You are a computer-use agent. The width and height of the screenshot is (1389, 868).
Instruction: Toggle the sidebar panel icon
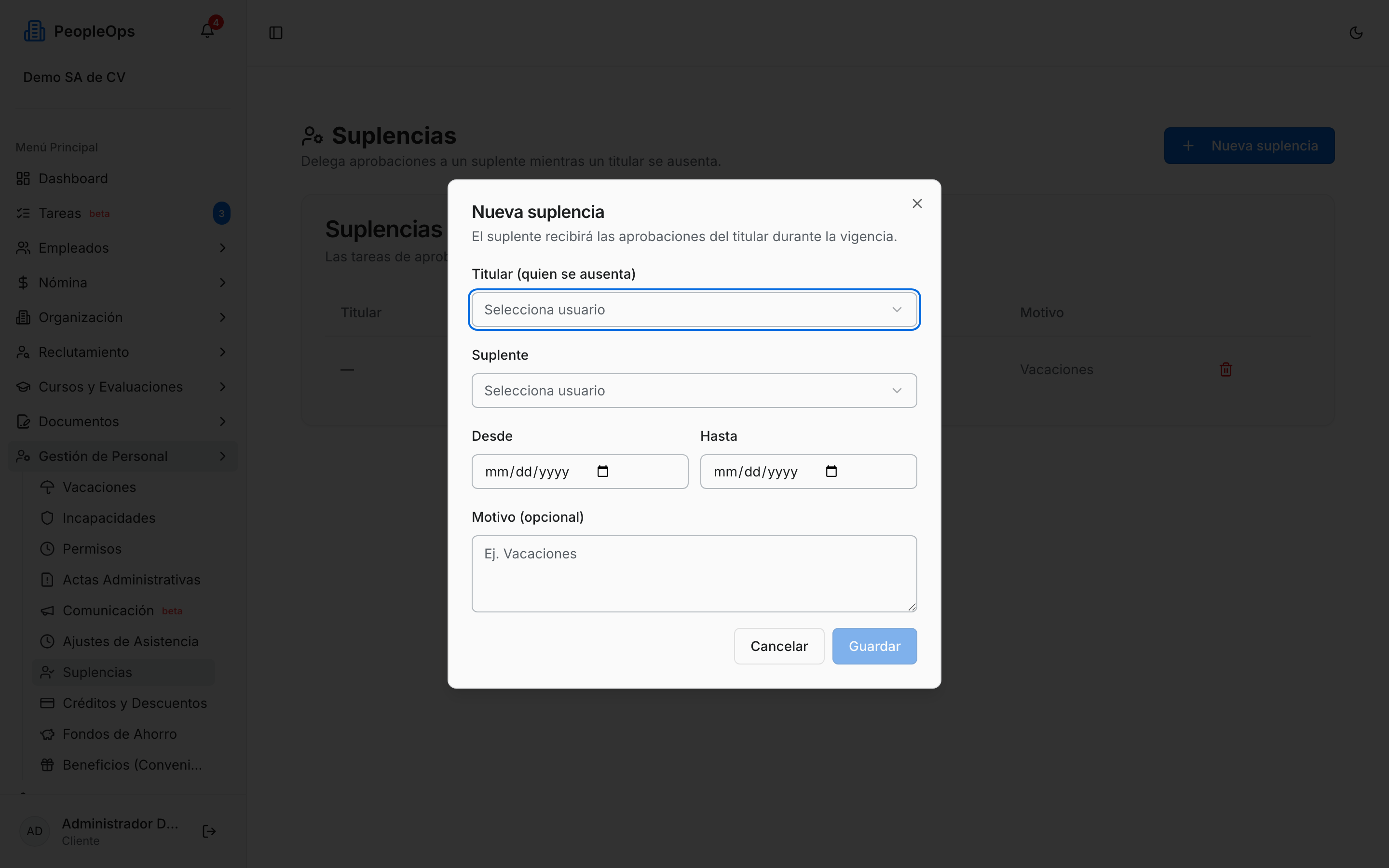click(x=275, y=33)
